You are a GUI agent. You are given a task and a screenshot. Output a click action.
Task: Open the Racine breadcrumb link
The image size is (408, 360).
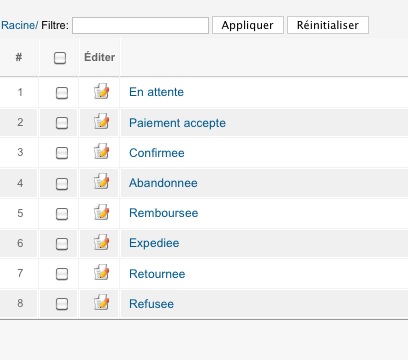(20, 25)
